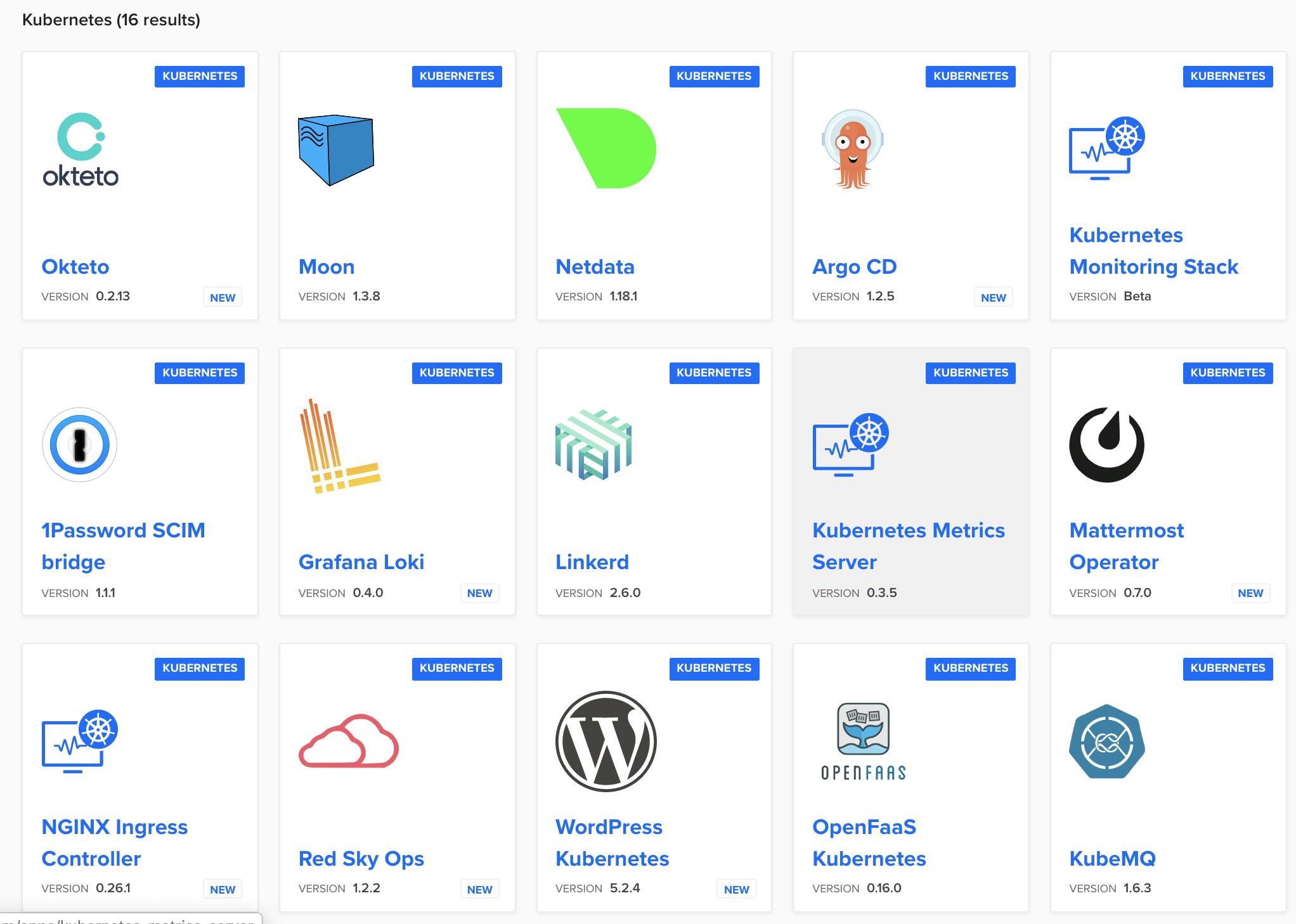Click the KUBERNETES tag on Moon card
This screenshot has height=924, width=1296.
pyautogui.click(x=457, y=76)
